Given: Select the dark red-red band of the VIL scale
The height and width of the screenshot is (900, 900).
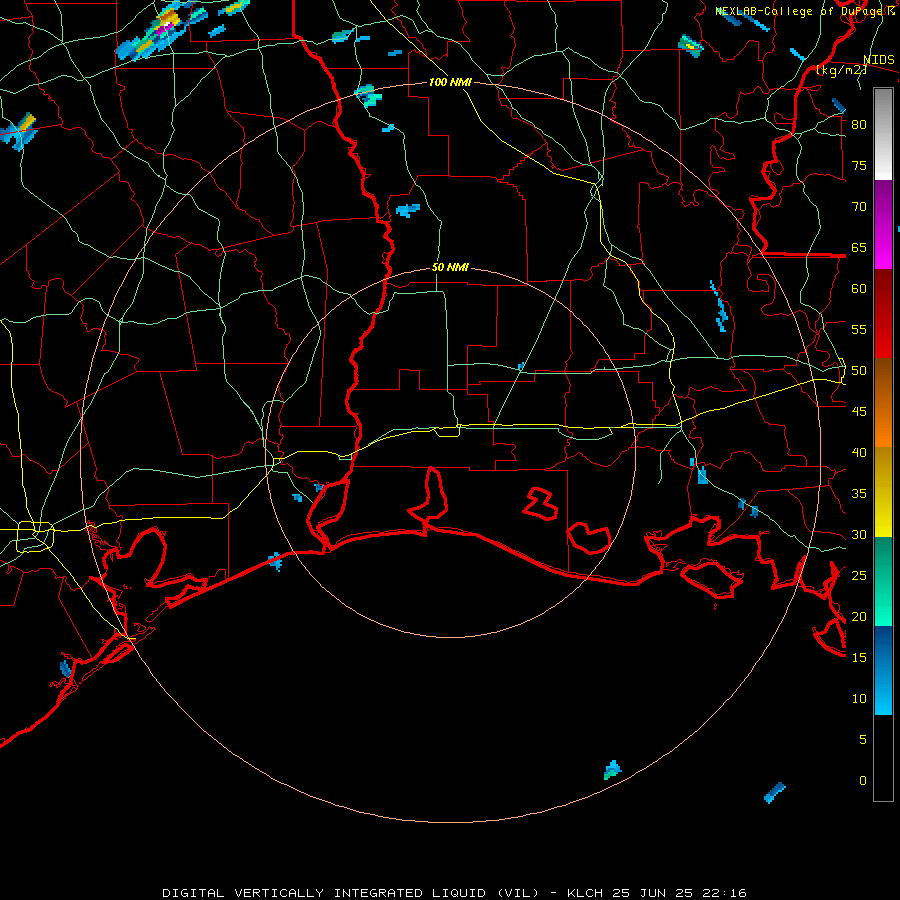Looking at the screenshot, I should pyautogui.click(x=883, y=314).
